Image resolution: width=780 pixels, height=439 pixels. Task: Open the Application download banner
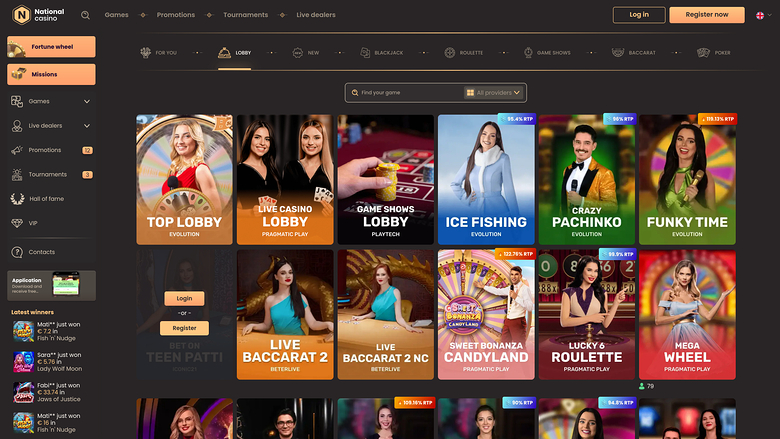click(51, 285)
